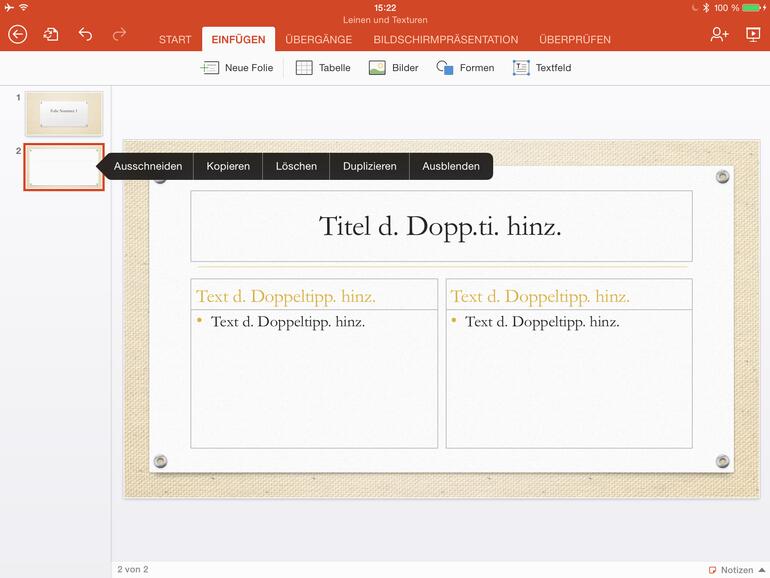Open the file menu icon
770x578 pixels.
click(x=51, y=35)
